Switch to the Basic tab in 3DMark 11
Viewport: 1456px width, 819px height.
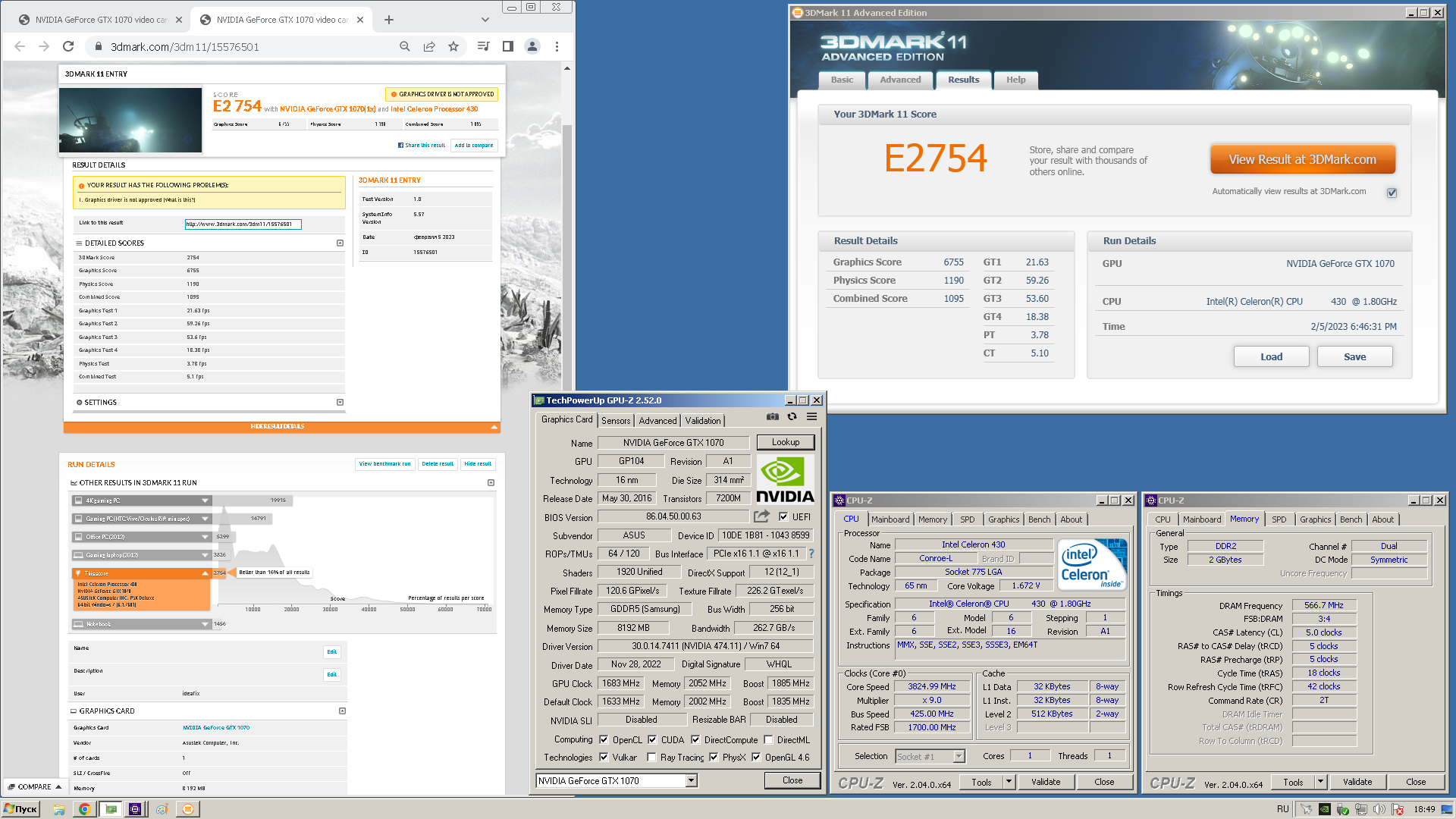point(842,80)
